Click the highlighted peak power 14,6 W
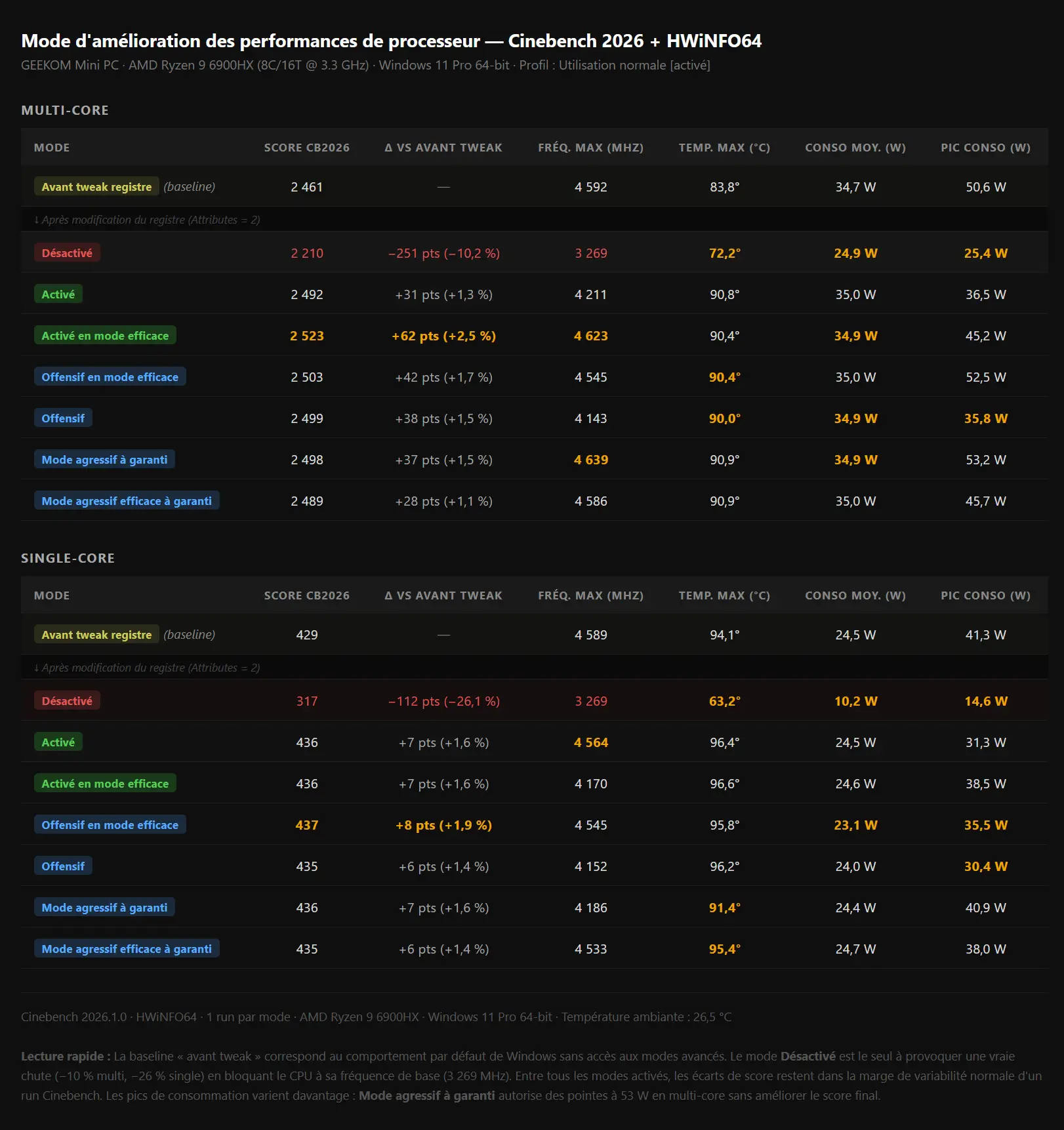Image resolution: width=1064 pixels, height=1130 pixels. [x=985, y=701]
